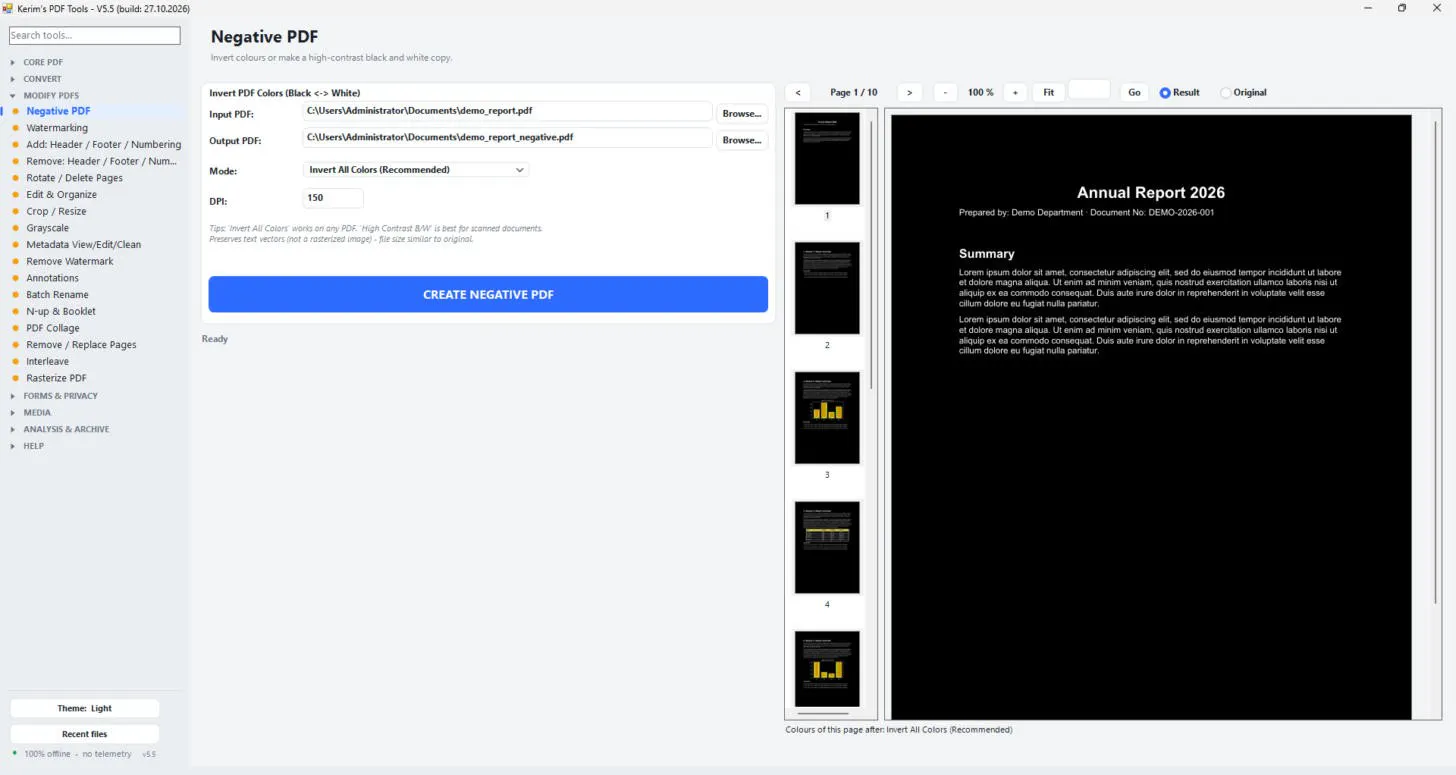Image resolution: width=1456 pixels, height=775 pixels.
Task: Click CREATE NEGATIVE PDF button
Action: click(488, 294)
